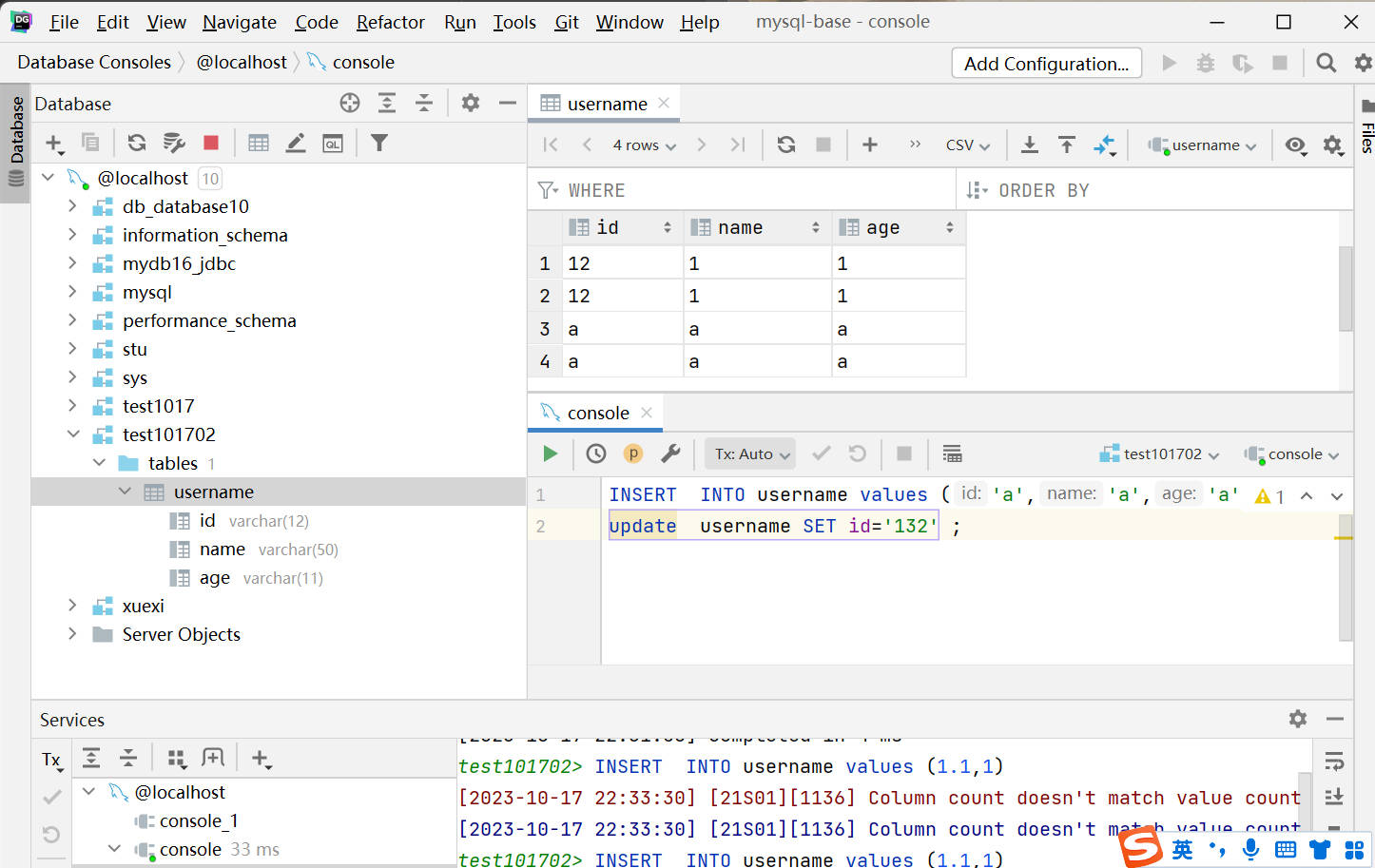Open the CSV export format dropdown
1375x868 pixels.
click(967, 145)
